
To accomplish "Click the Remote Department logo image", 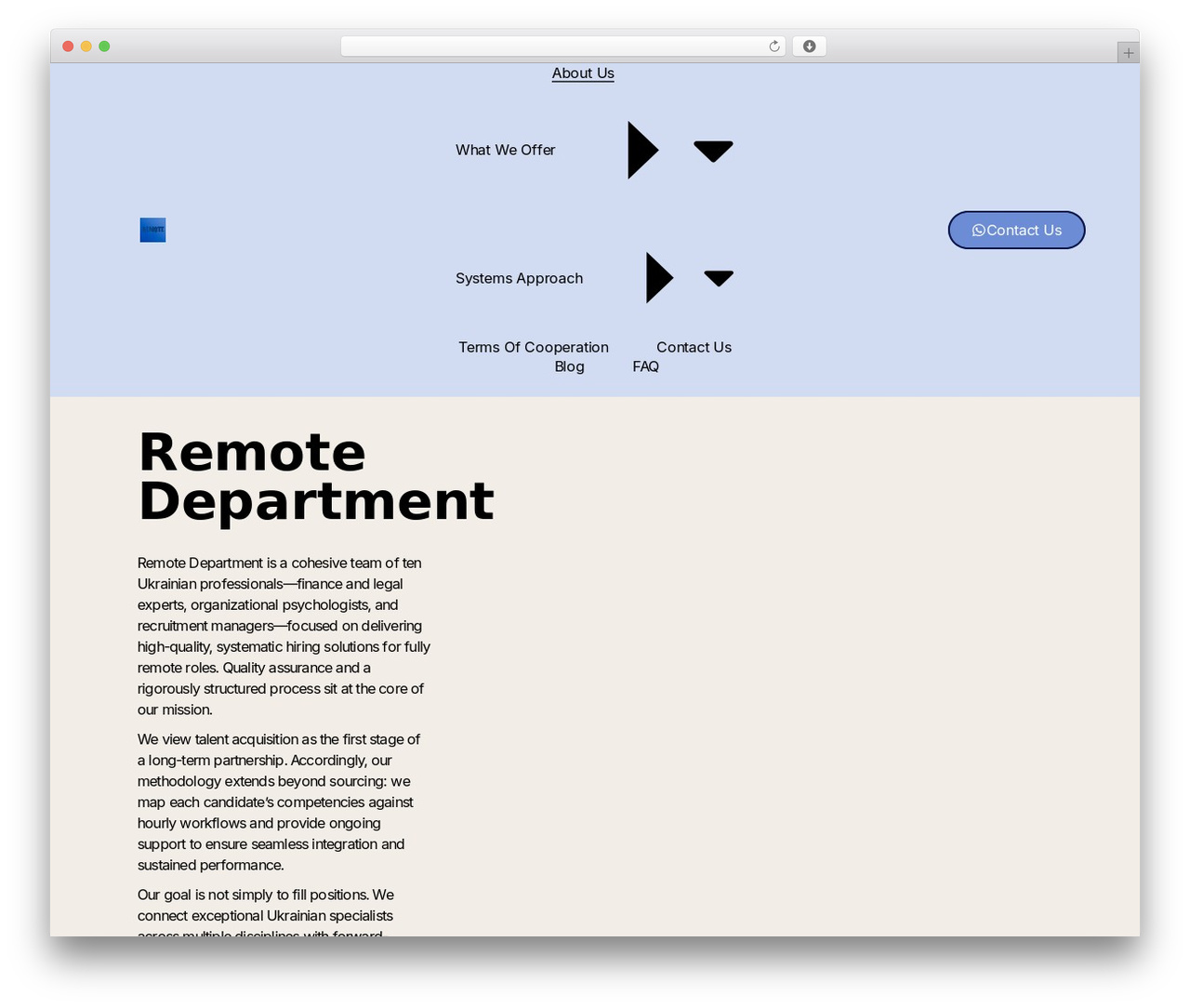I will 152,230.
